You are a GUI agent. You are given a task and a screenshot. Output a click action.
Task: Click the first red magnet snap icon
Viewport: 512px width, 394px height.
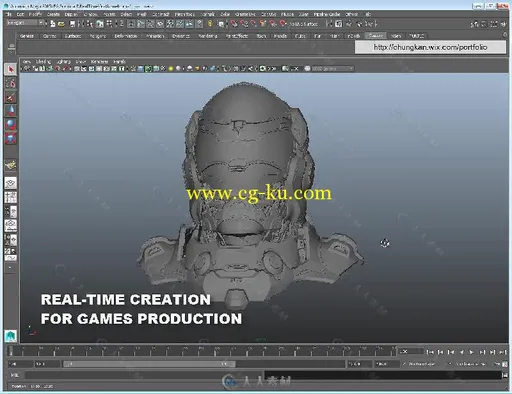(234, 24)
